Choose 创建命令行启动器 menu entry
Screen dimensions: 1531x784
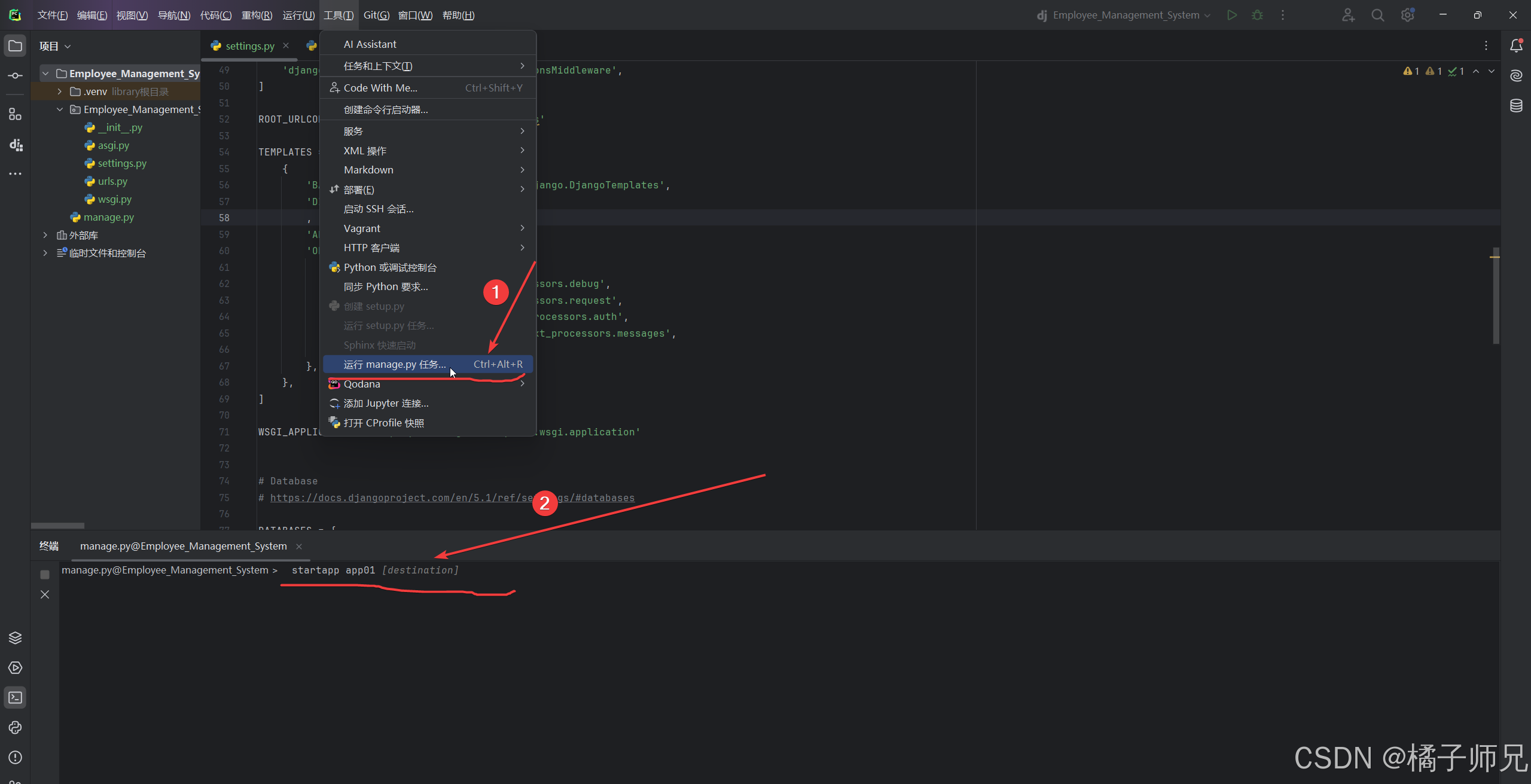(428, 109)
